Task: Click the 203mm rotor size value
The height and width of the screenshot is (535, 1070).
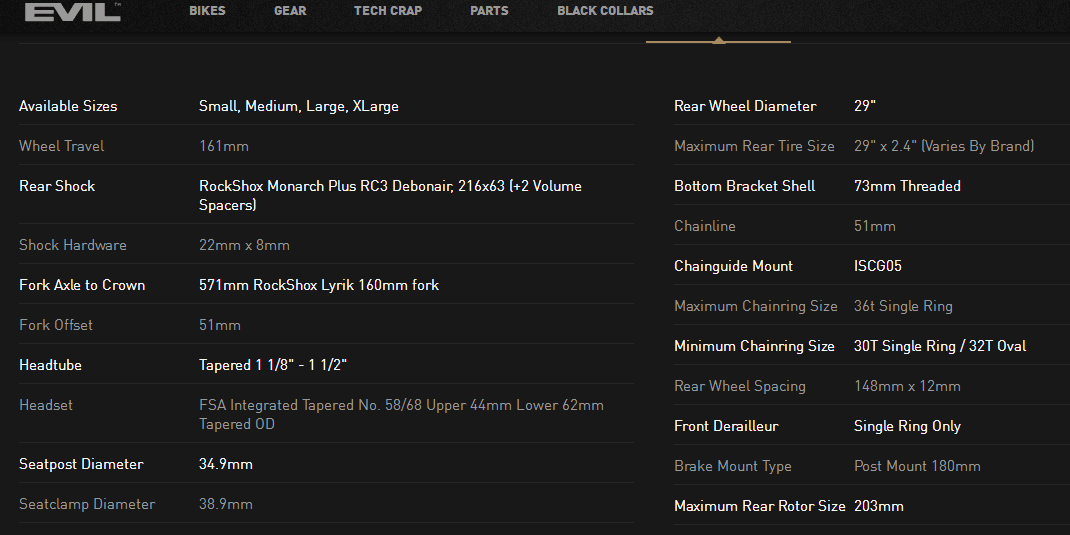Action: click(x=878, y=506)
